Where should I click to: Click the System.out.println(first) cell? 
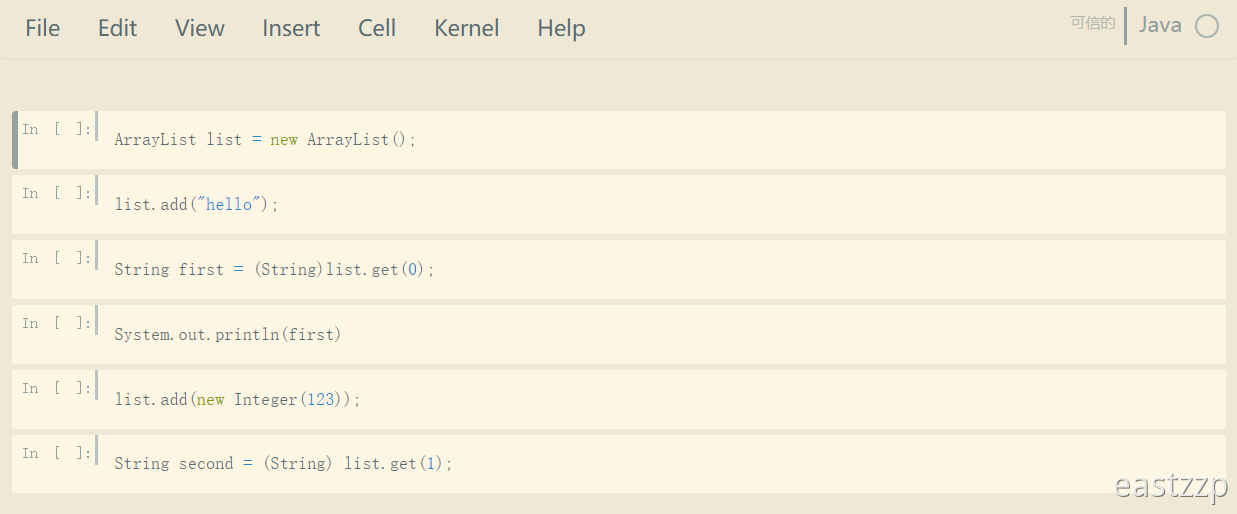pos(661,335)
